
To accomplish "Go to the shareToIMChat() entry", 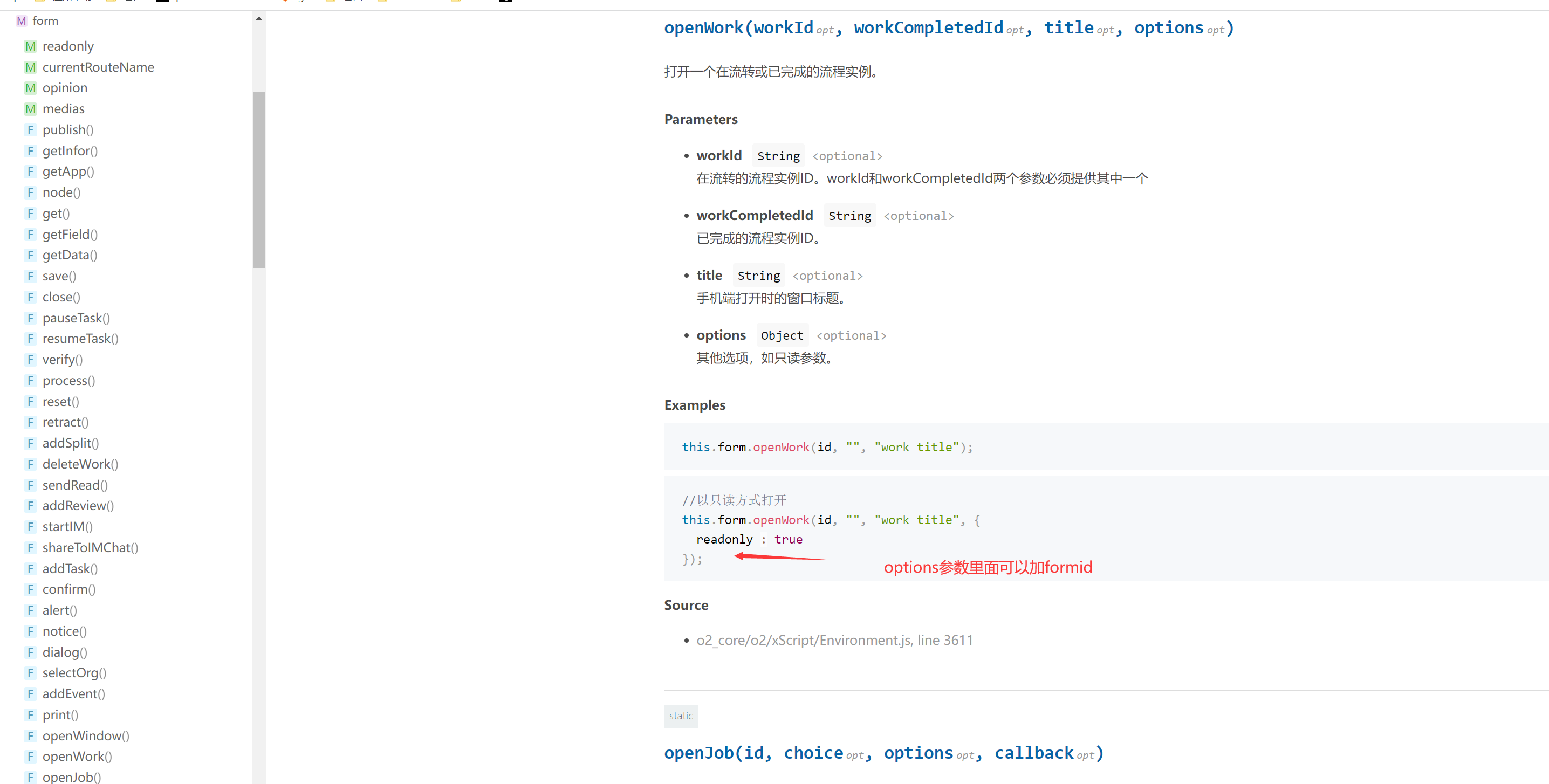I will (x=90, y=548).
